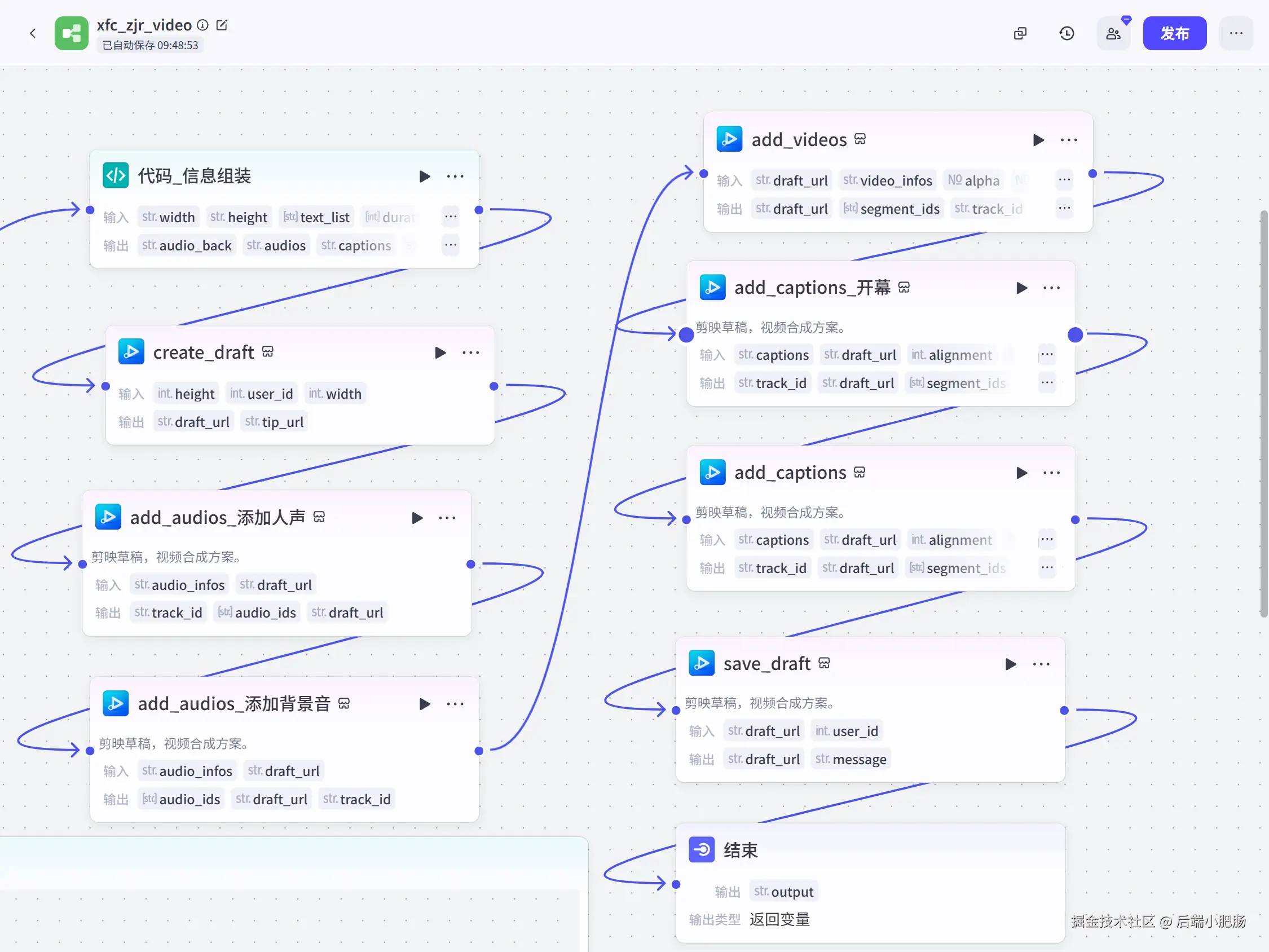Image resolution: width=1269 pixels, height=952 pixels.
Task: Click the 结束 end node icon
Action: pyautogui.click(x=702, y=849)
